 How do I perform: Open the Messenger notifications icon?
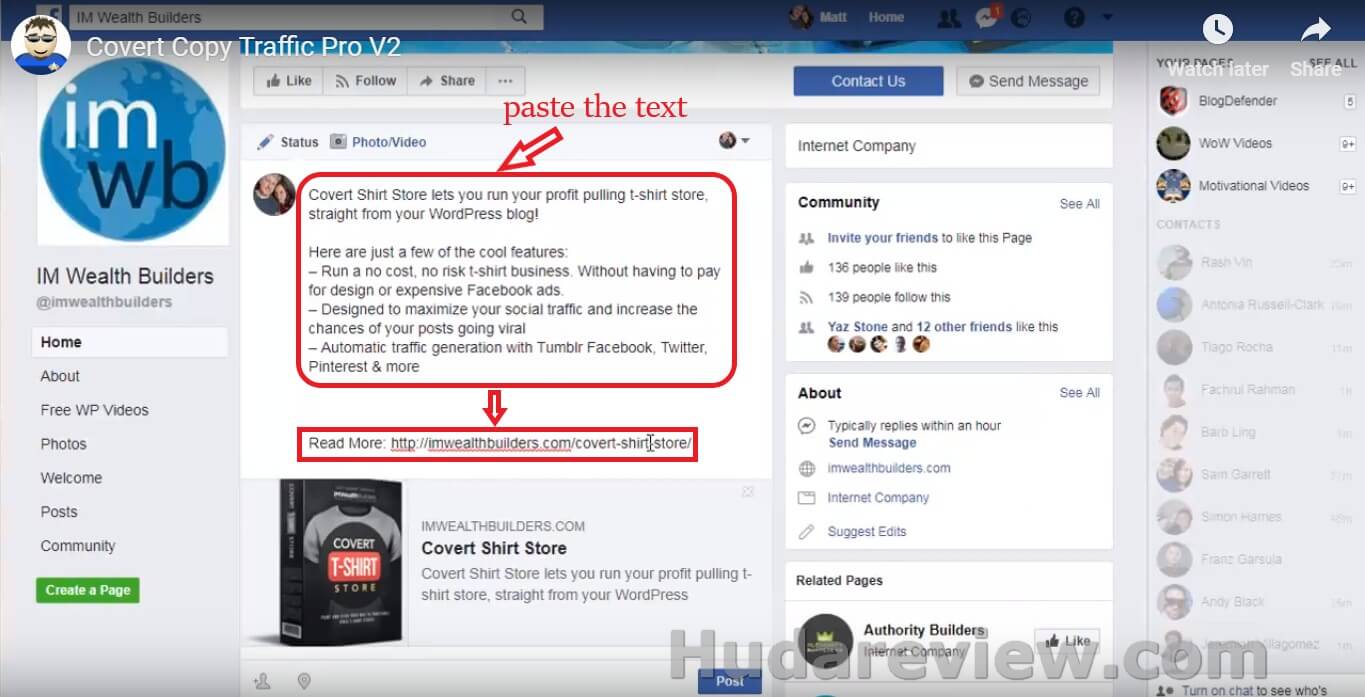[986, 17]
